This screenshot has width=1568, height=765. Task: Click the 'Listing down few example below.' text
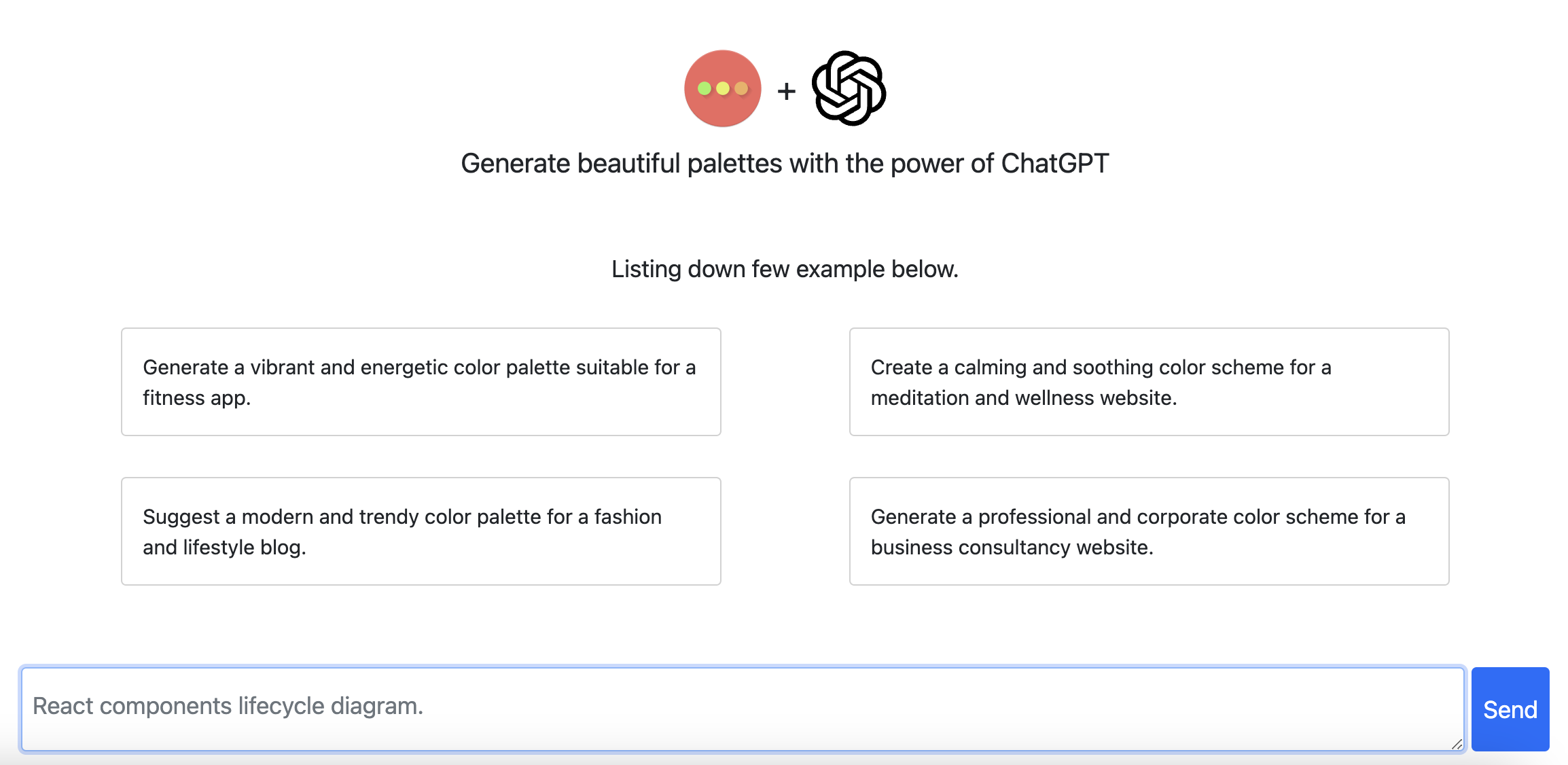(x=785, y=269)
